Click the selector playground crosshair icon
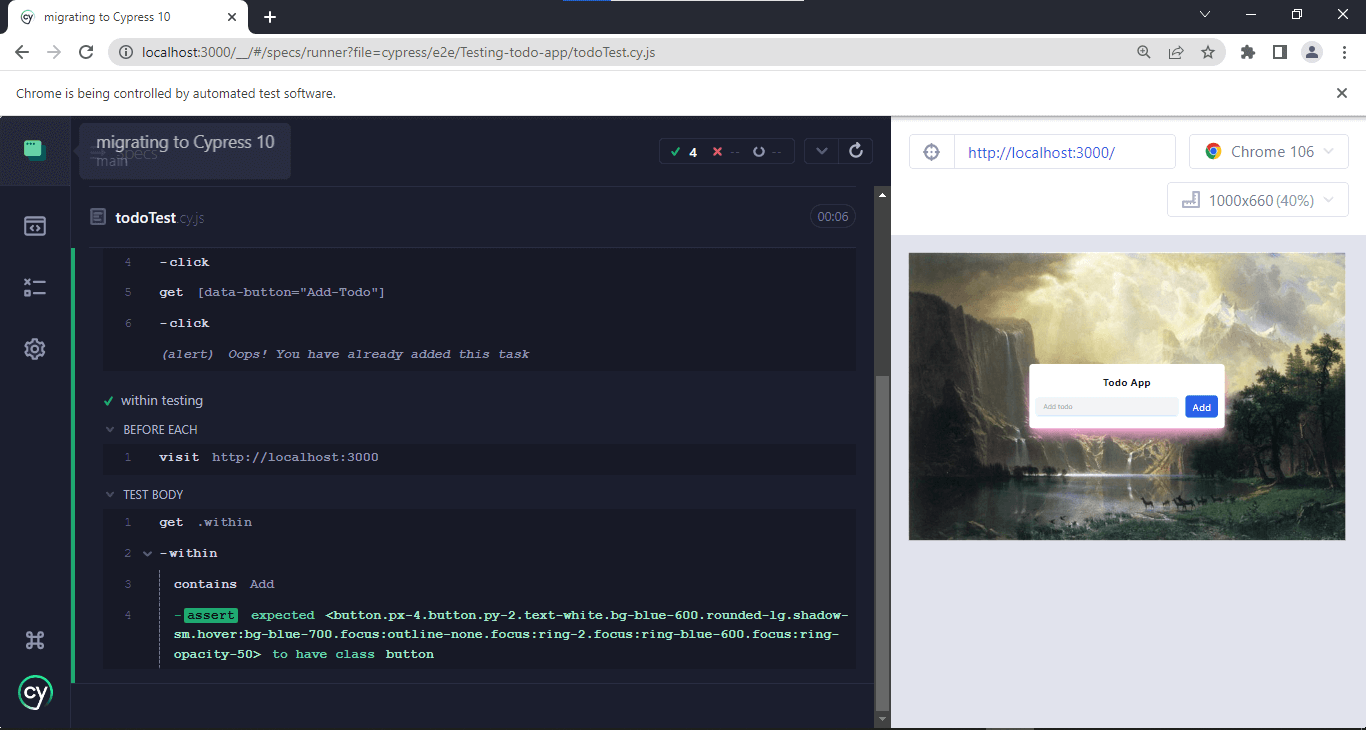 click(x=931, y=152)
